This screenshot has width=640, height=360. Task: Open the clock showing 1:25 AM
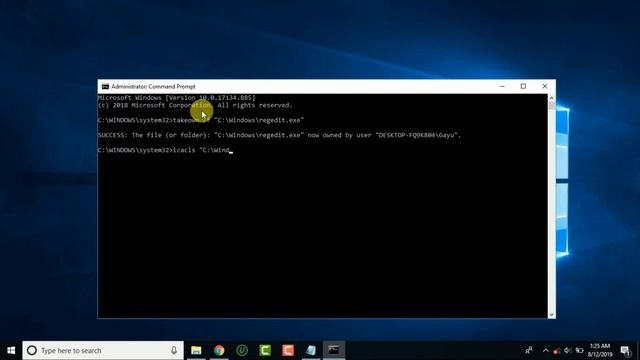click(x=600, y=350)
